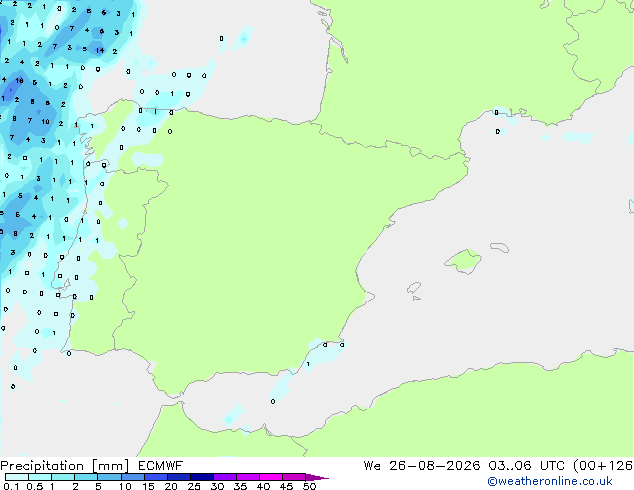
Task: Click the over-50 mm legend arrow tip
Action: 317,477
